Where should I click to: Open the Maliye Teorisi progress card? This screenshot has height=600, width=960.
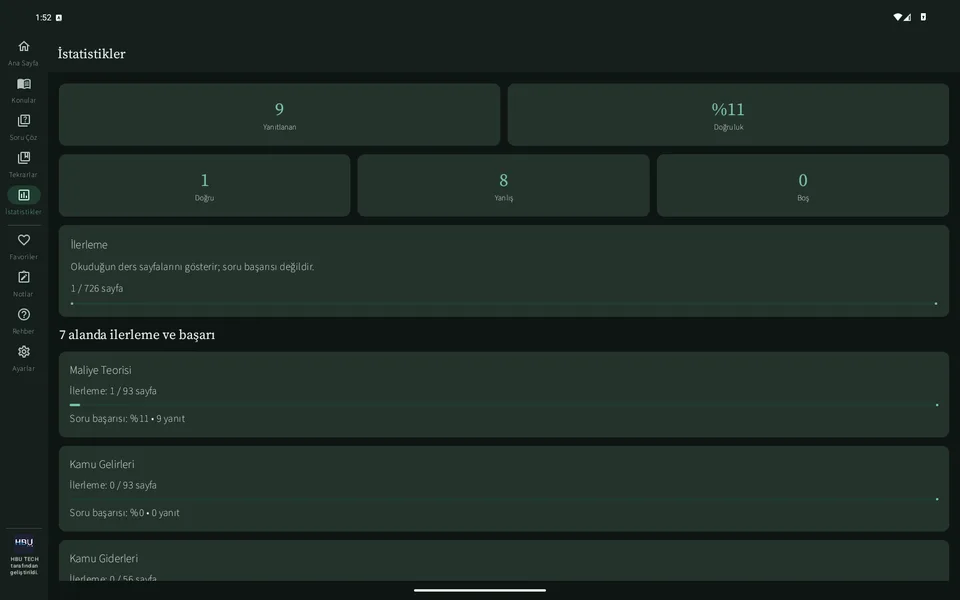(504, 394)
